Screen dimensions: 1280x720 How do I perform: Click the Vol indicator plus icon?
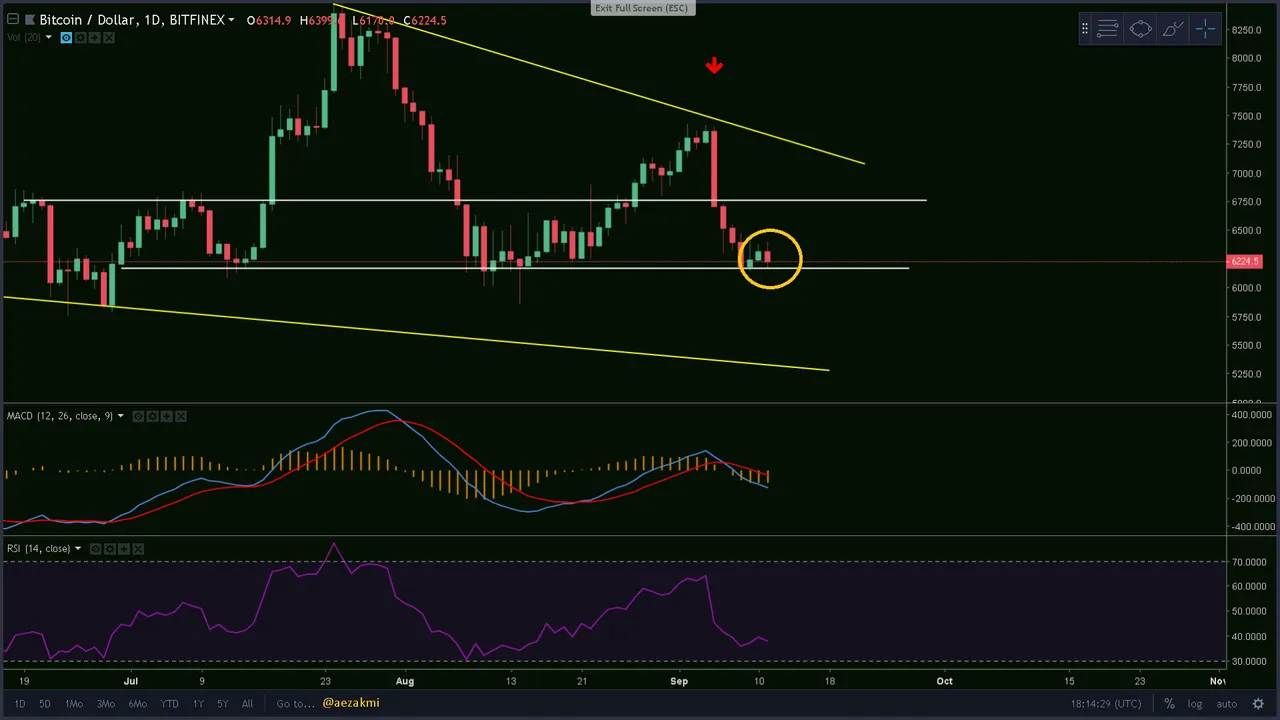(x=95, y=38)
